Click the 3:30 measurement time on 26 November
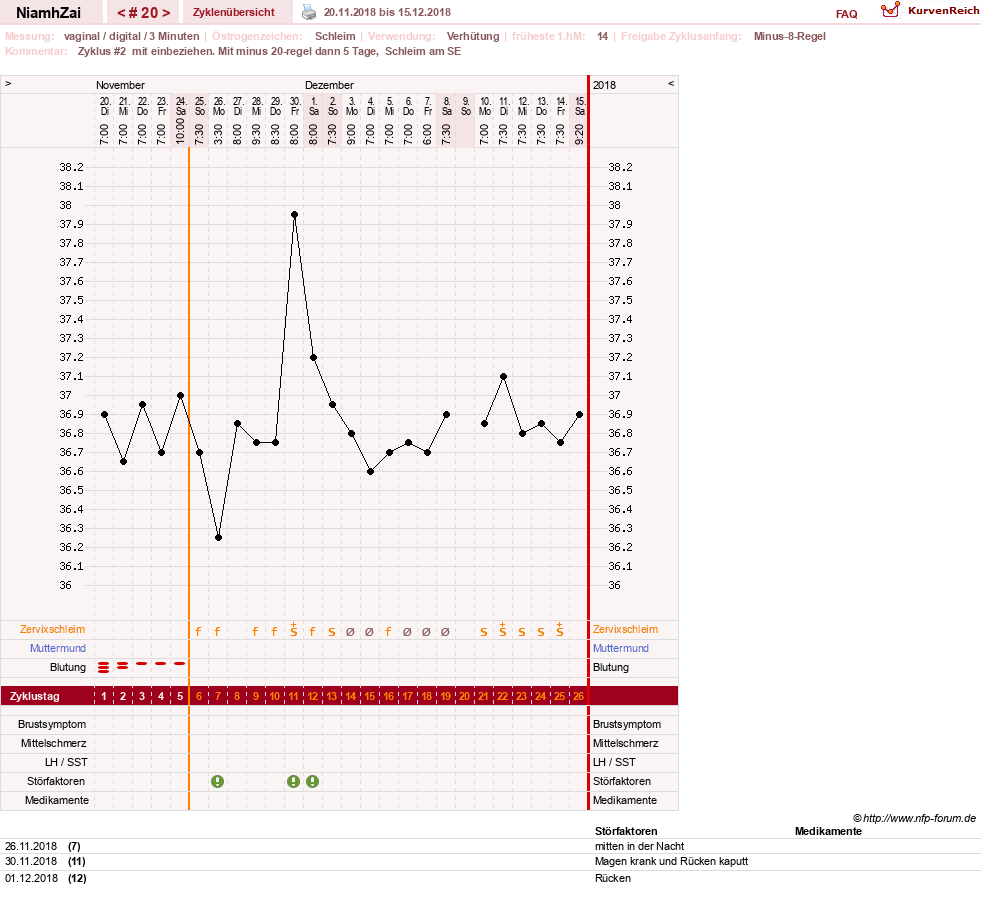 pyautogui.click(x=218, y=134)
